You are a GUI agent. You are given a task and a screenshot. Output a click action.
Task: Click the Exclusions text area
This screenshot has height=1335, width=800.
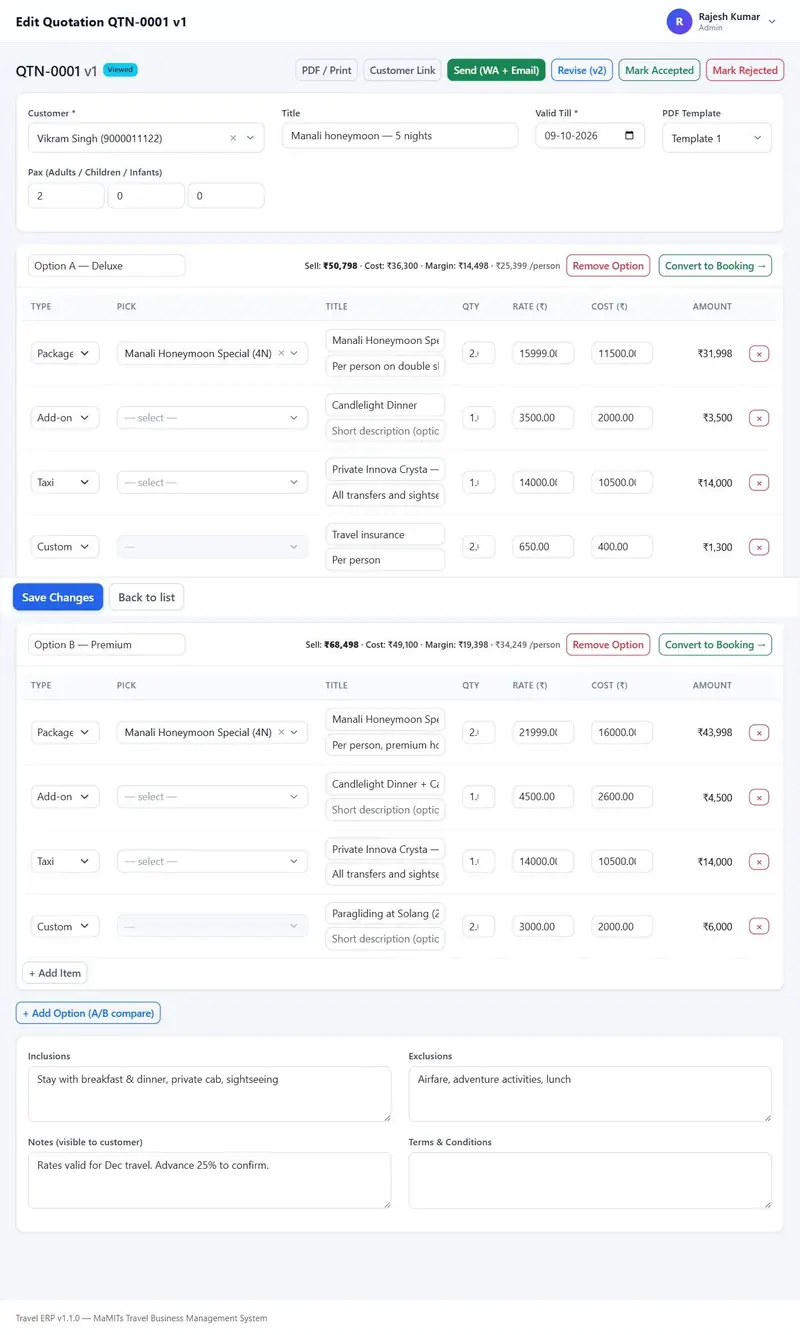click(x=590, y=1094)
